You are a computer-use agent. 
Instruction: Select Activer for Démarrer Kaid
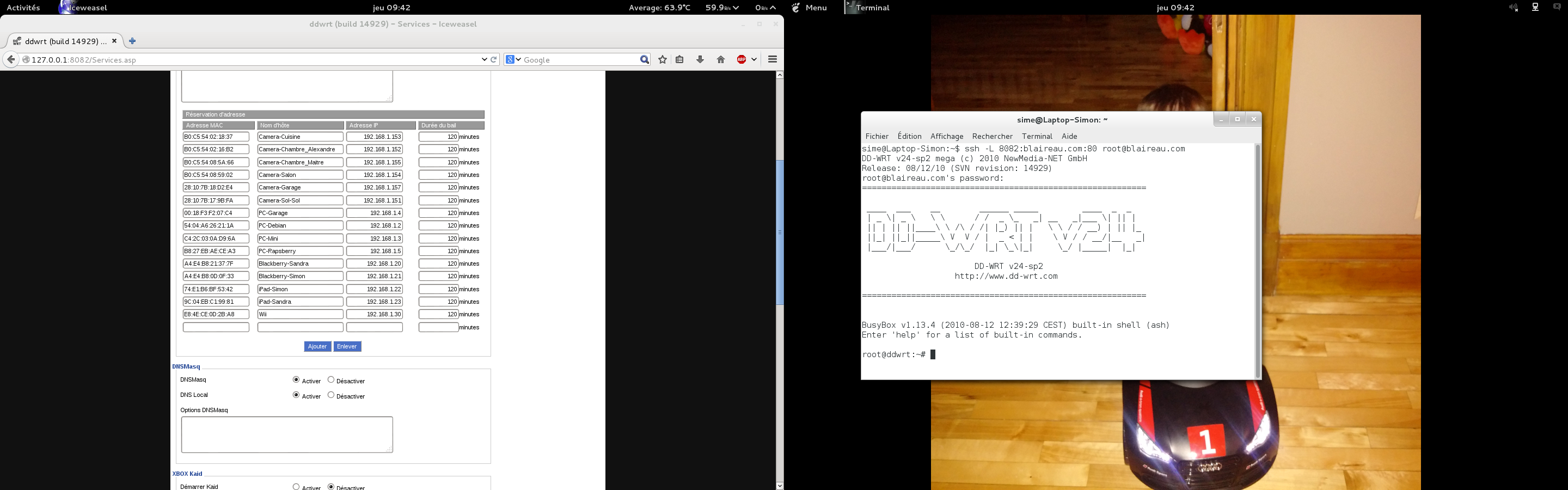[296, 486]
